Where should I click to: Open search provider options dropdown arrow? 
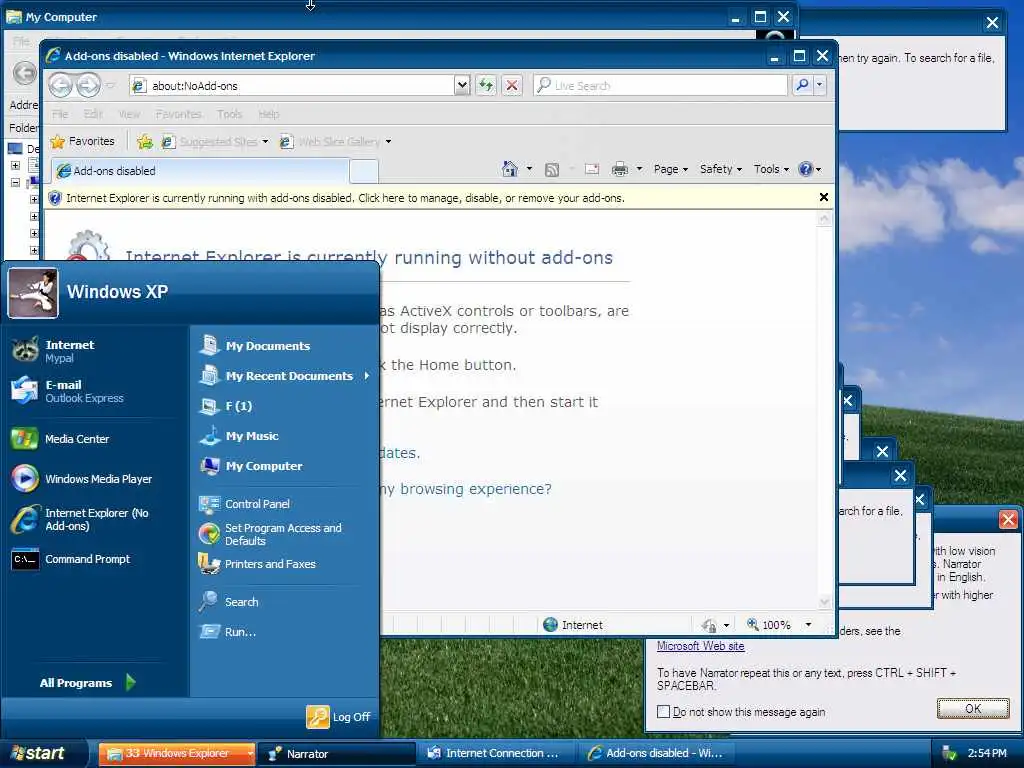click(819, 85)
